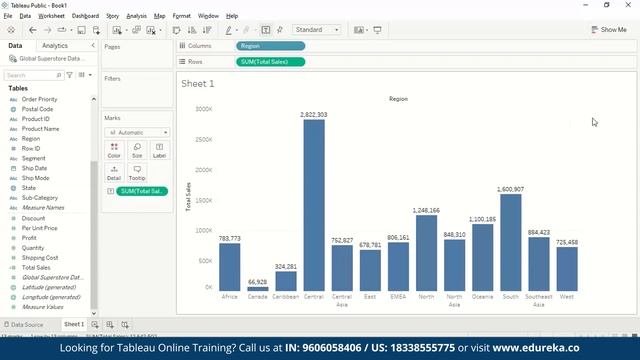Redo with the forward arrow icon
Image resolution: width=640 pixels, height=360 pixels.
click(x=47, y=30)
